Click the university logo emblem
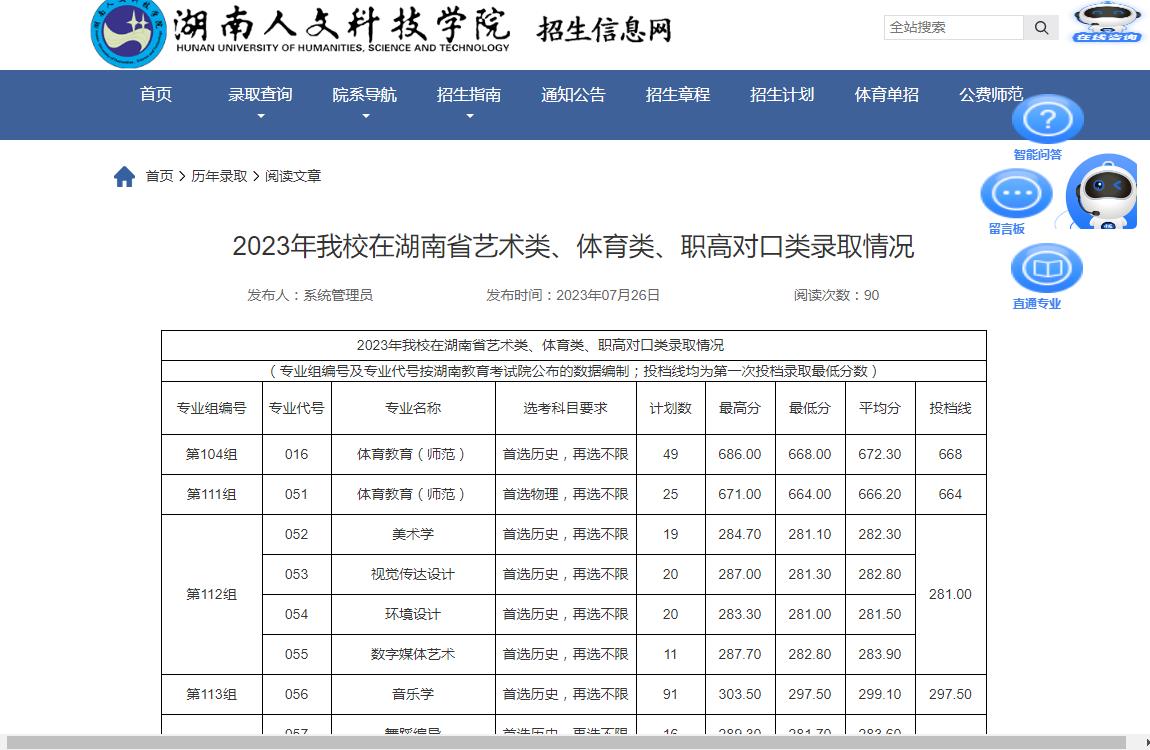 click(x=128, y=32)
